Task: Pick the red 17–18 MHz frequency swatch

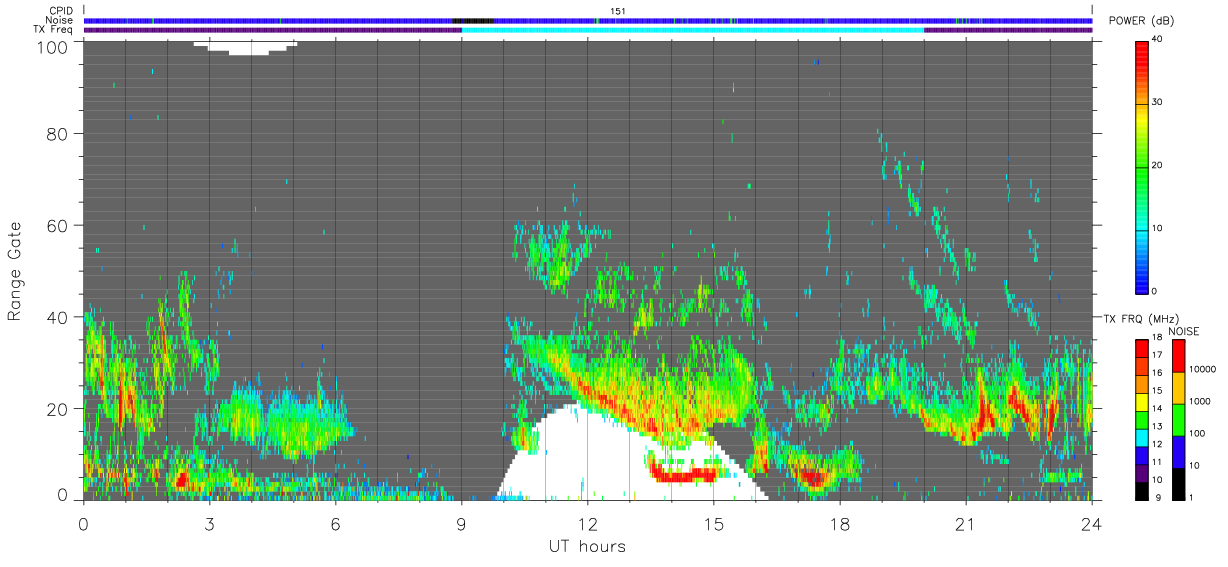Action: tap(1141, 349)
